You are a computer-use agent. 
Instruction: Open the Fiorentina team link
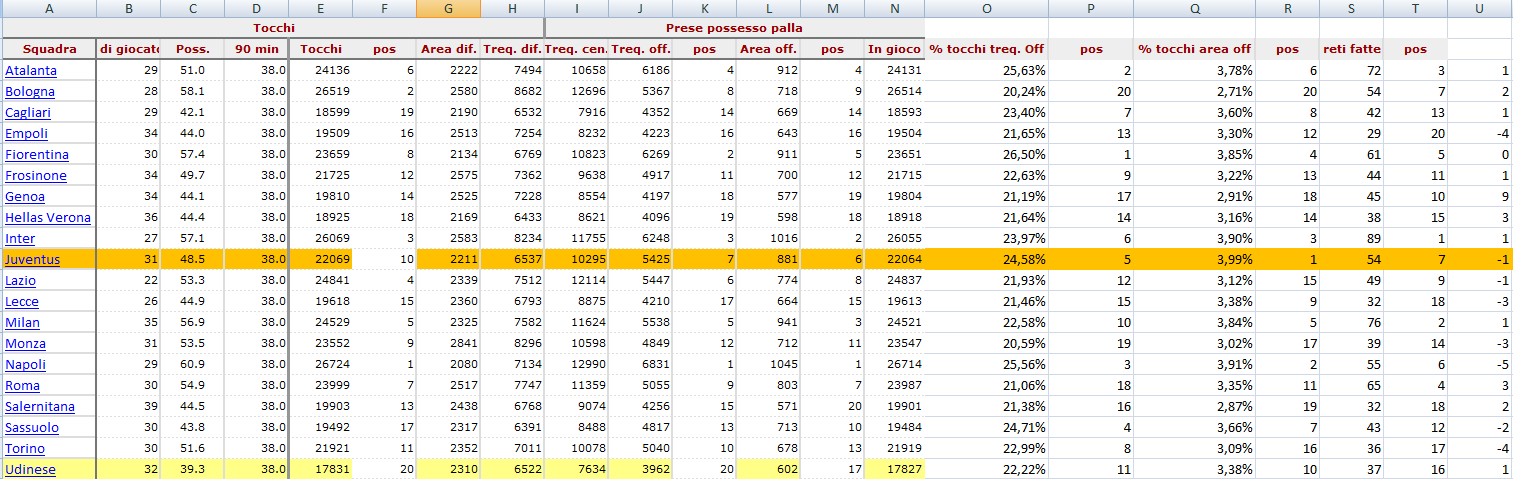pyautogui.click(x=37, y=154)
